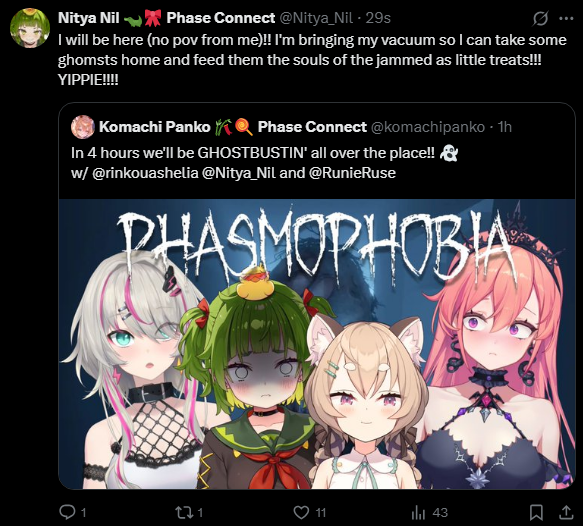Click the Grok slashed-circle icon
The image size is (583, 526).
(x=540, y=18)
